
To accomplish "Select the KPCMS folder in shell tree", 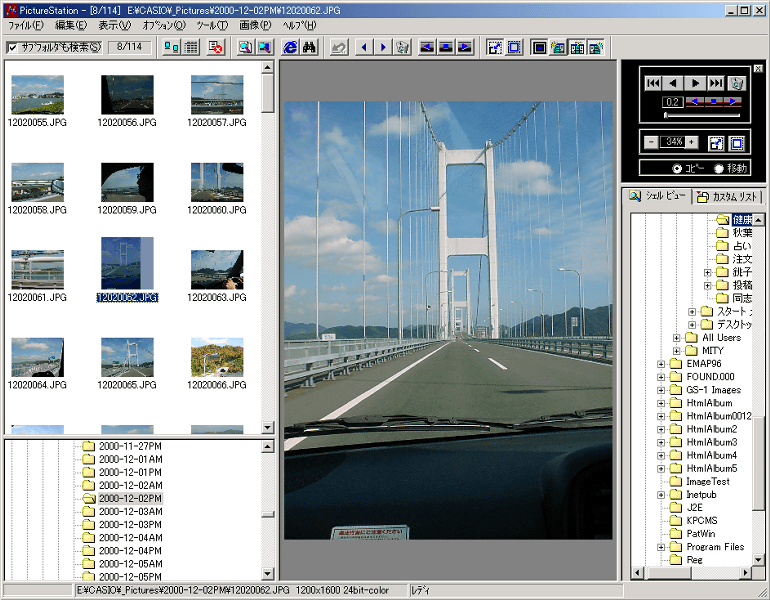I will pyautogui.click(x=702, y=520).
